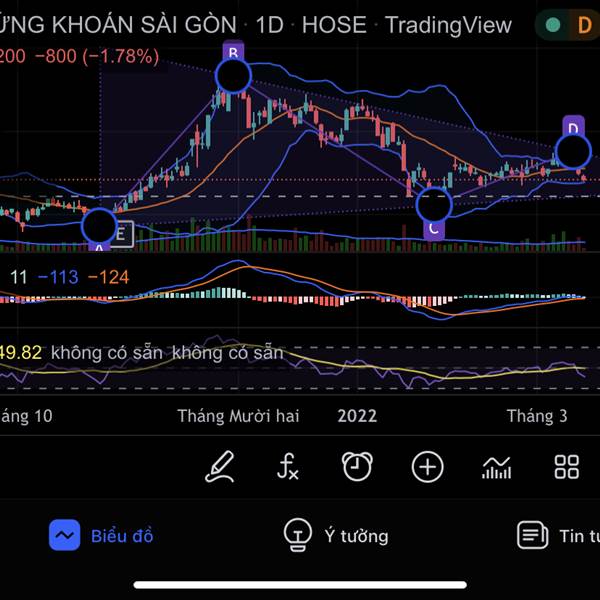Tap the lightbulb Ý tưởng icon
600x600 pixels.
(x=297, y=535)
